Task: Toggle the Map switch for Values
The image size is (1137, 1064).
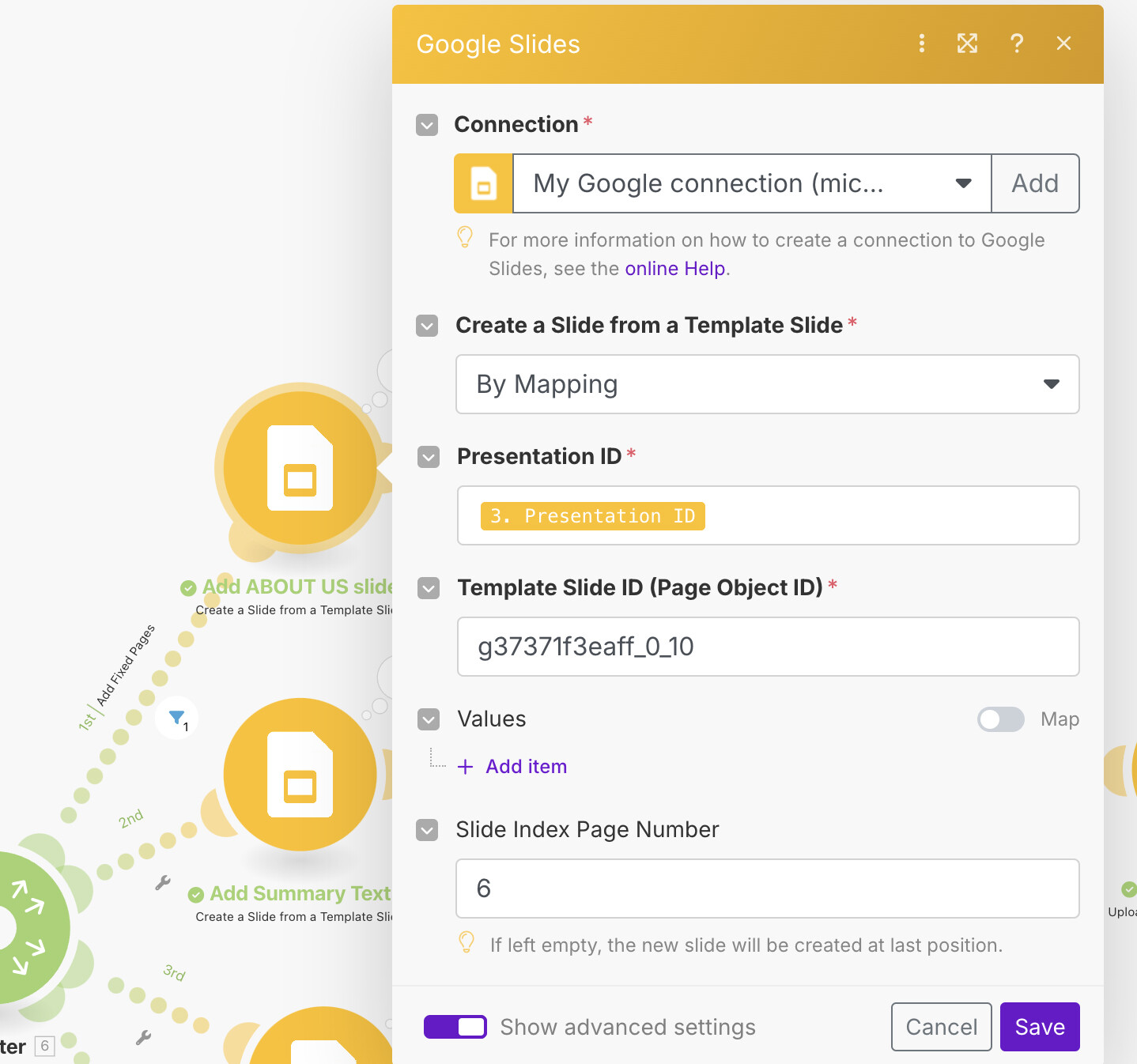Action: [1000, 719]
